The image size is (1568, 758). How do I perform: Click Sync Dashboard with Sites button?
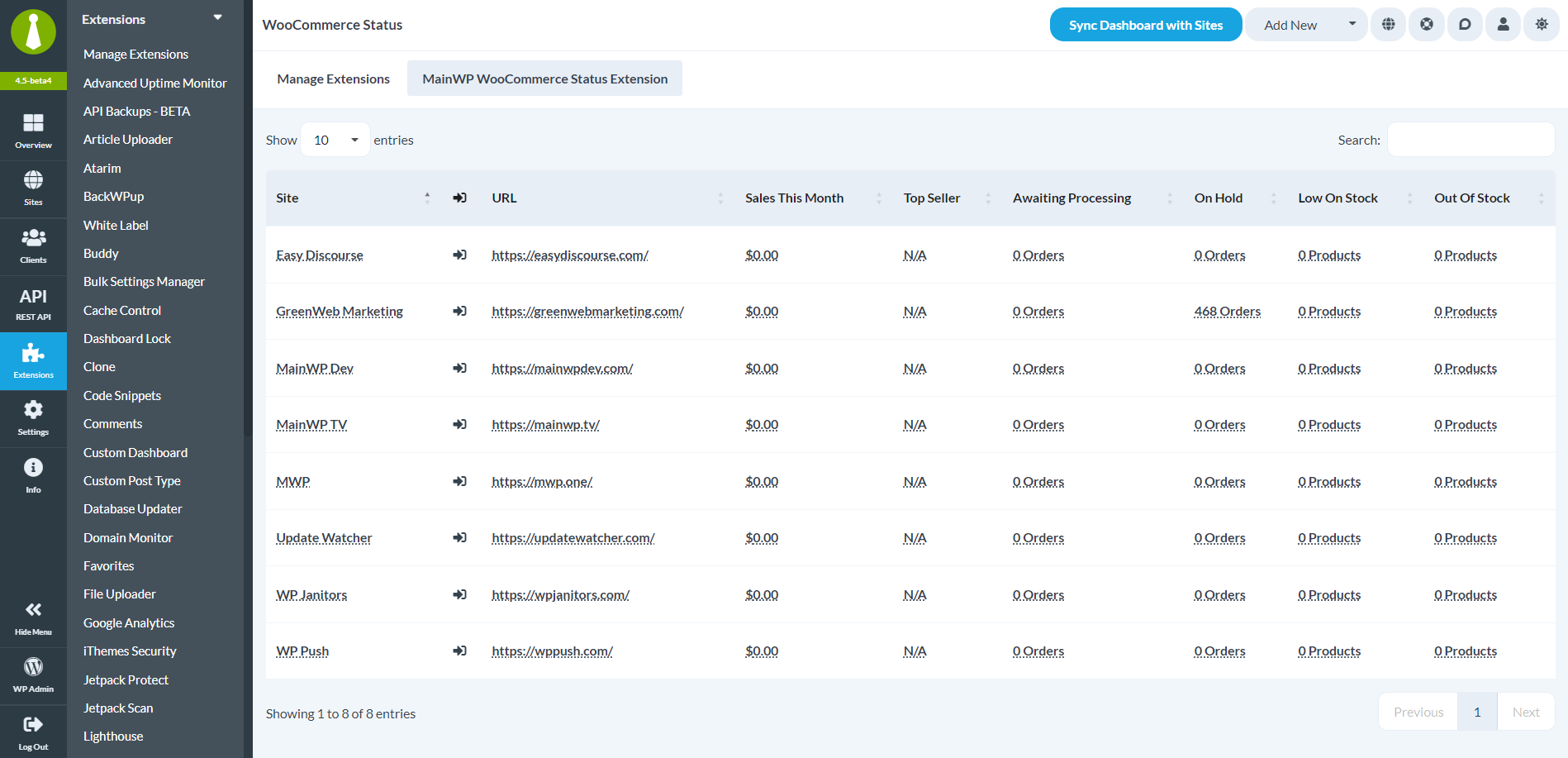click(1146, 25)
